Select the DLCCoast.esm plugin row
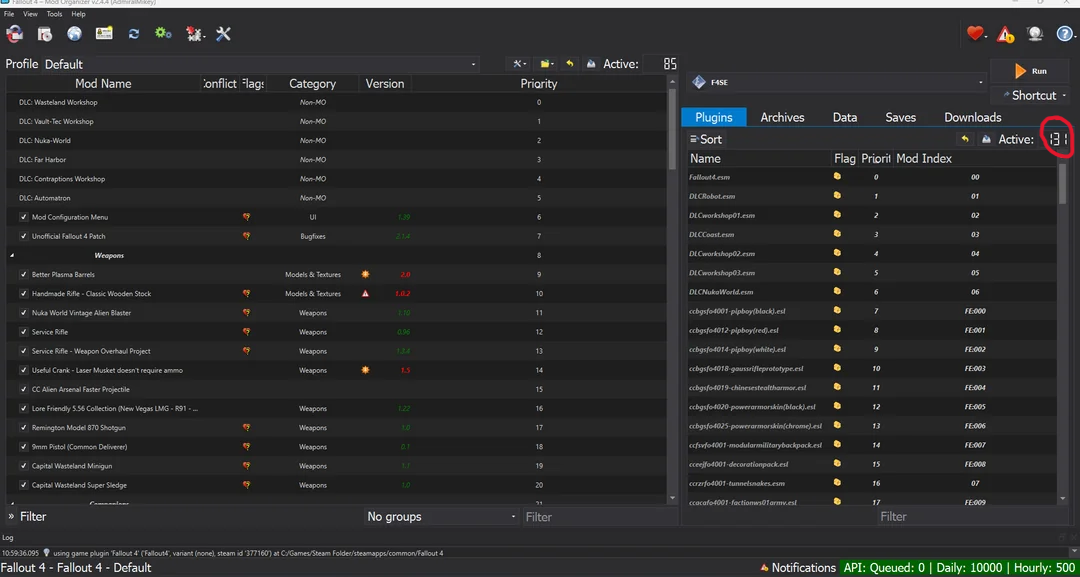Image resolution: width=1080 pixels, height=577 pixels. point(873,235)
